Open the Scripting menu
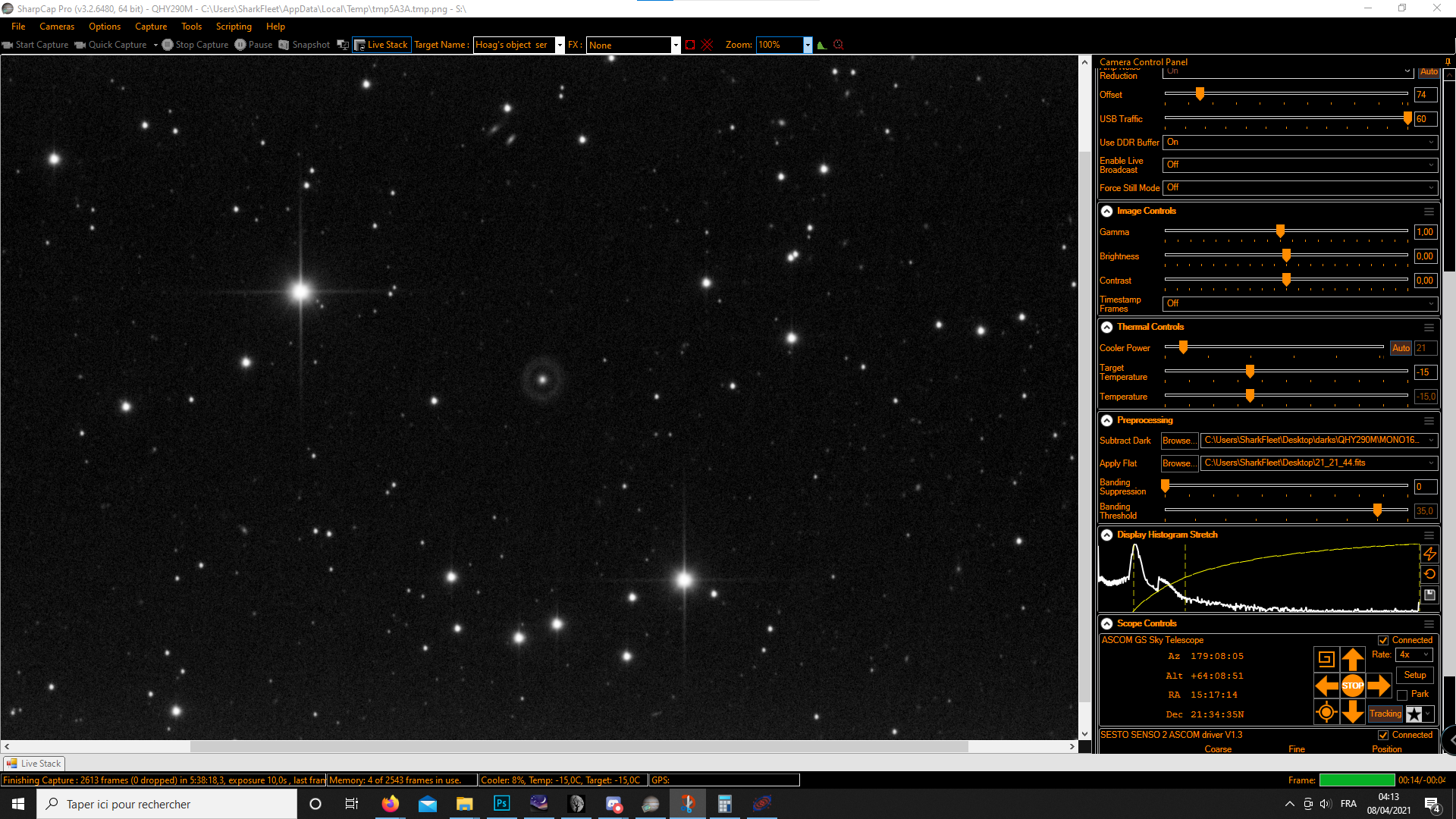The width and height of the screenshot is (1456, 819). 234,27
